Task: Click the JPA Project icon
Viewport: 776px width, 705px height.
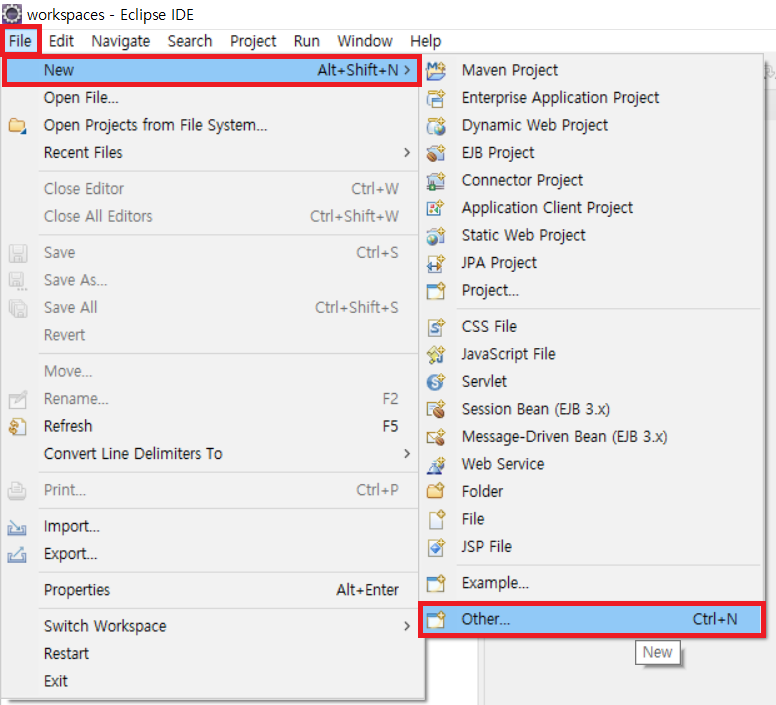Action: 436,263
